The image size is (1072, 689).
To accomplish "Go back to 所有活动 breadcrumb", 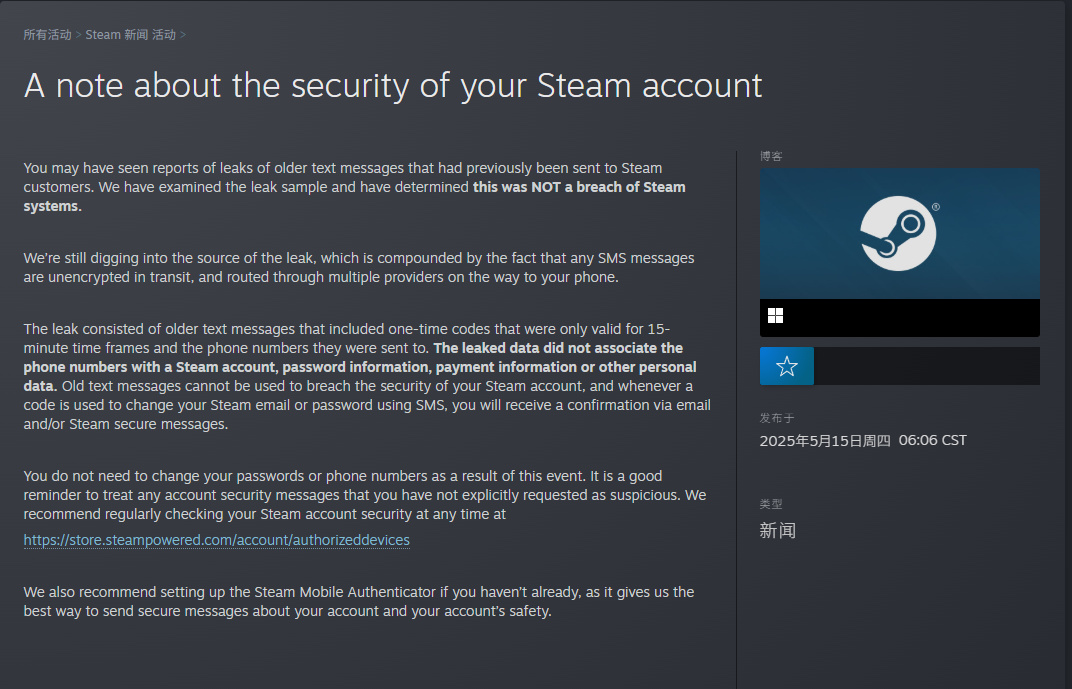I will [47, 35].
